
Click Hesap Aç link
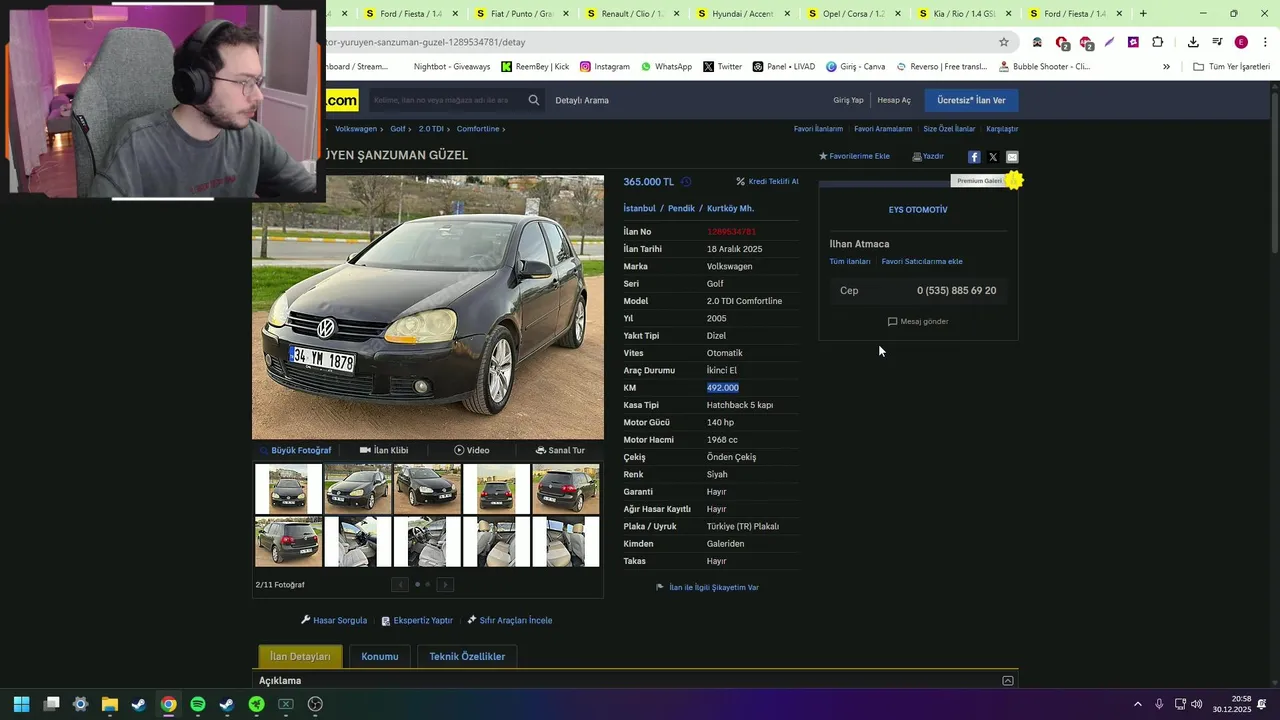pyautogui.click(x=894, y=100)
